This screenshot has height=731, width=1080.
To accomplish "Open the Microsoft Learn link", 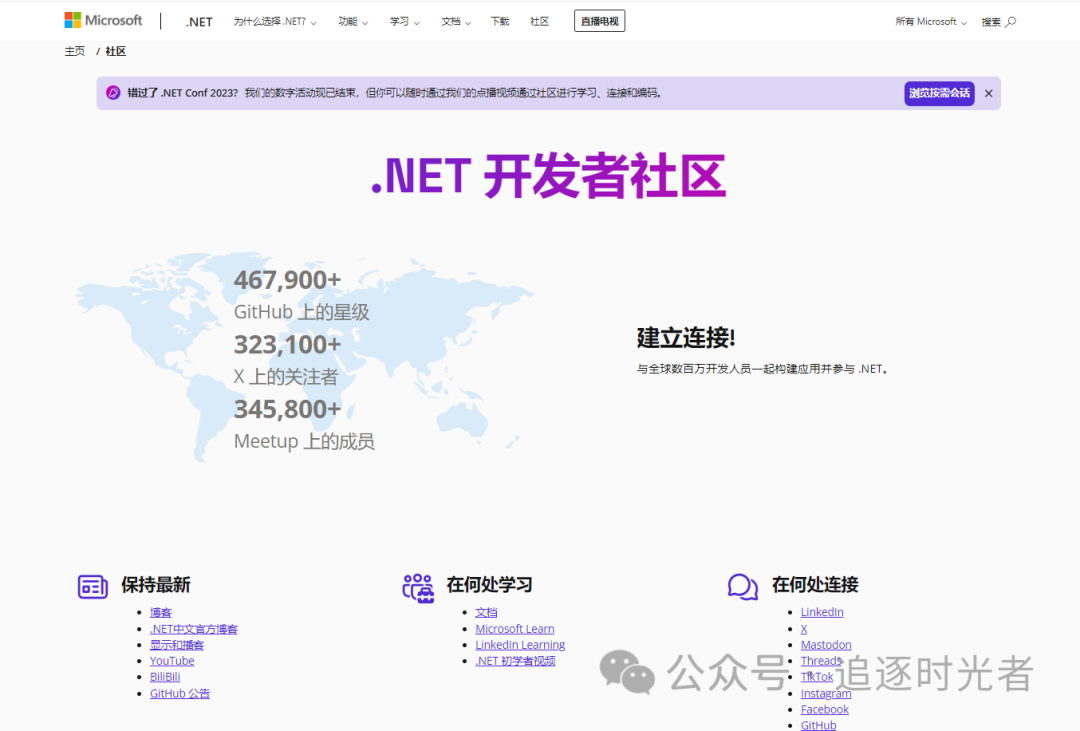I will coord(514,629).
